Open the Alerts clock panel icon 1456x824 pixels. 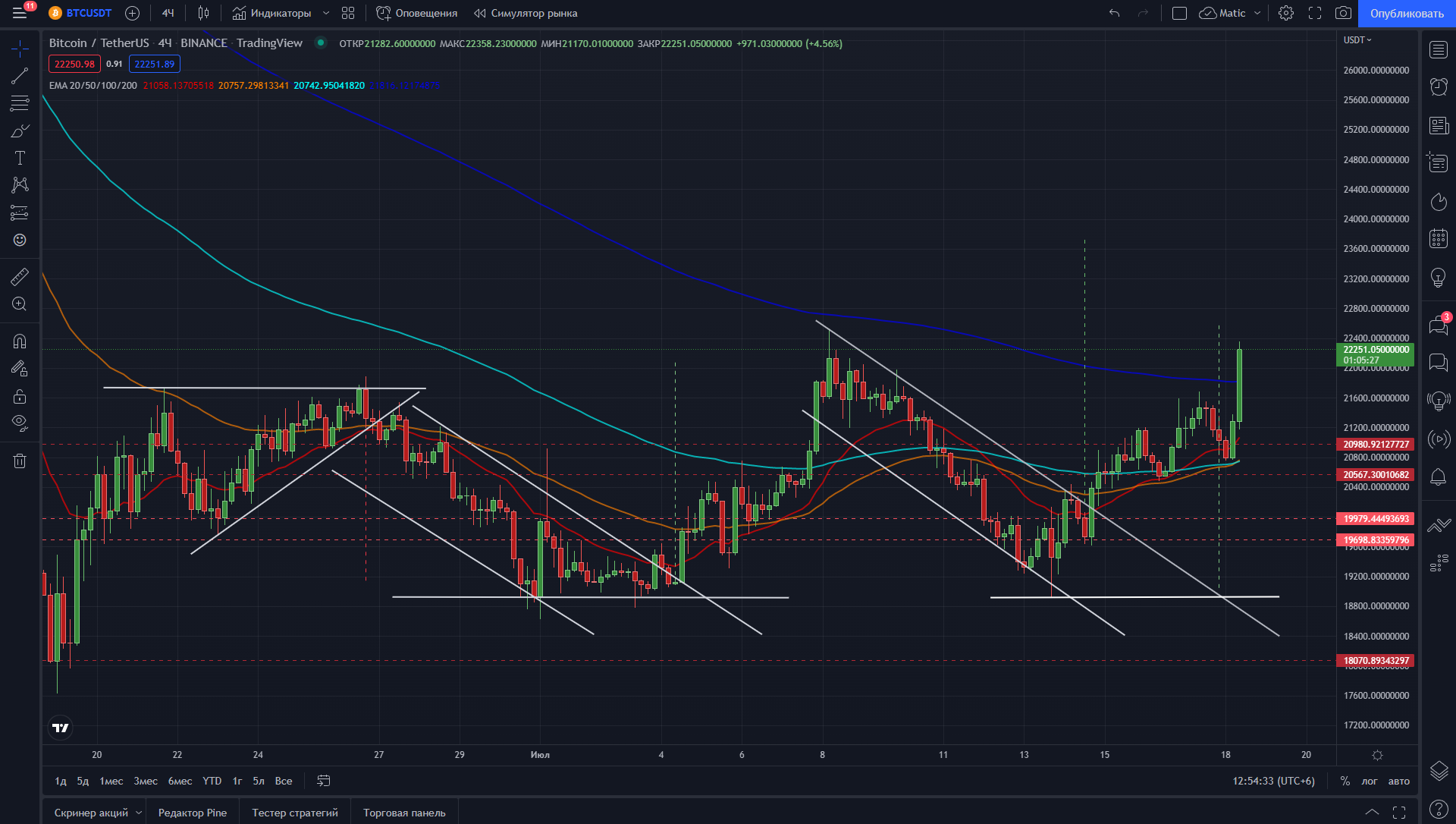(x=1439, y=86)
